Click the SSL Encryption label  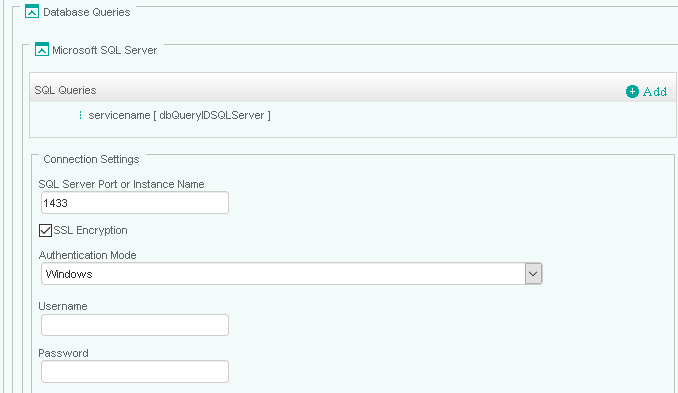tap(90, 230)
